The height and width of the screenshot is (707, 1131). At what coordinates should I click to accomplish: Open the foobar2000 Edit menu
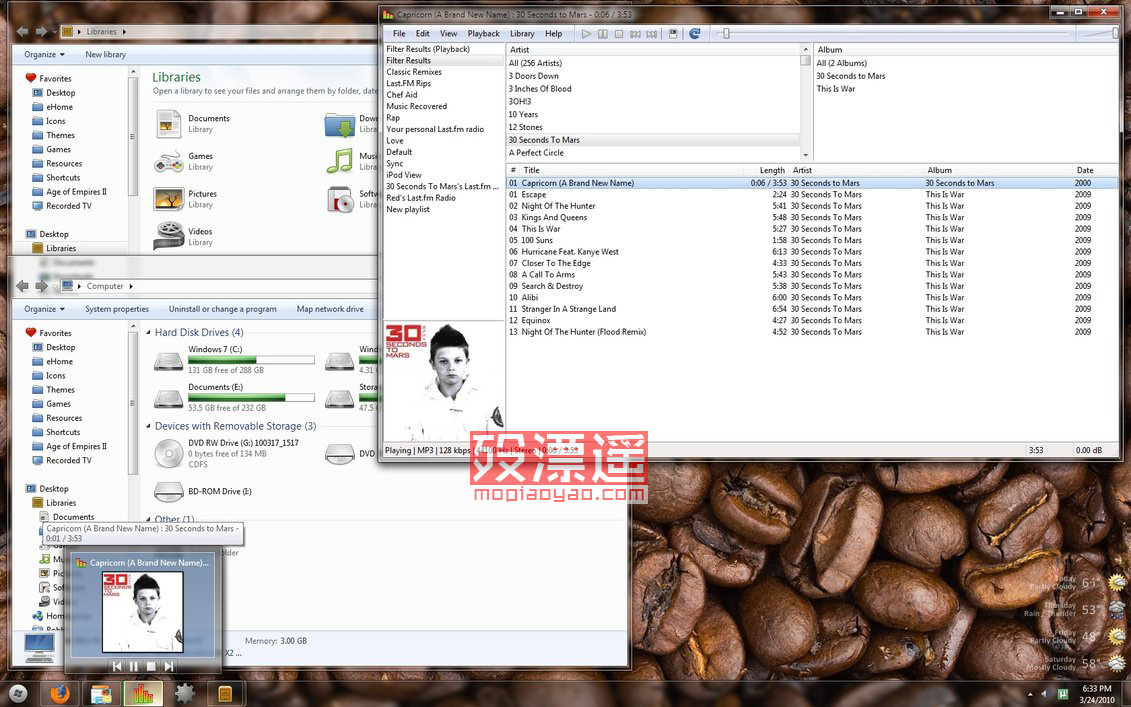coord(423,34)
